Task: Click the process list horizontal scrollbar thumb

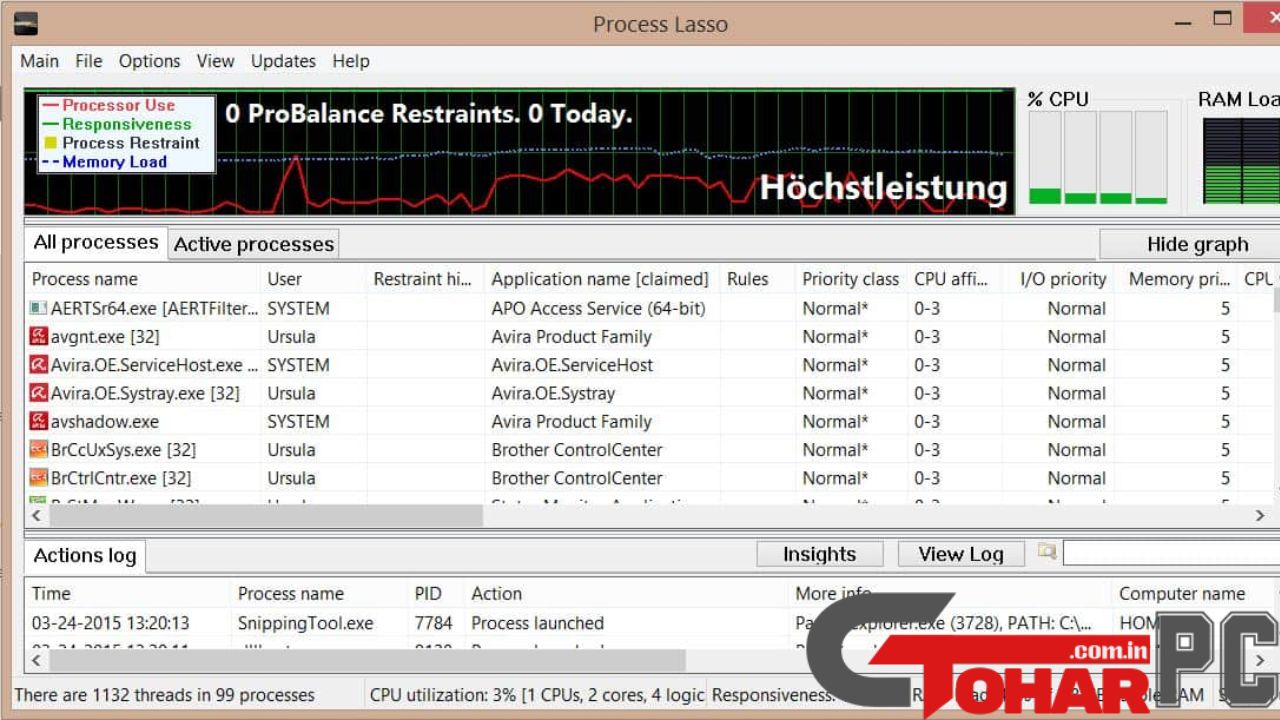Action: point(266,515)
